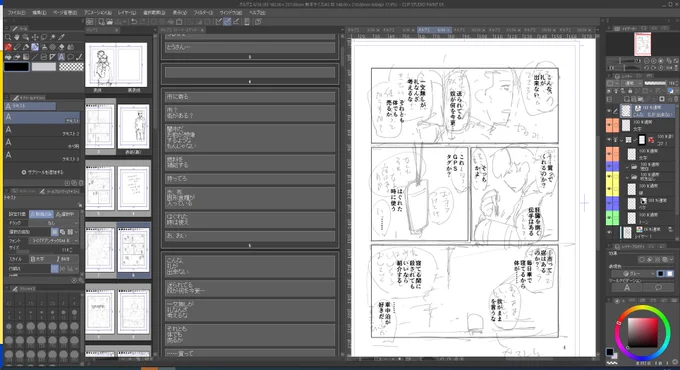680x370 pixels.
Task: Select the Fill bucket tool
Action: click(8, 57)
